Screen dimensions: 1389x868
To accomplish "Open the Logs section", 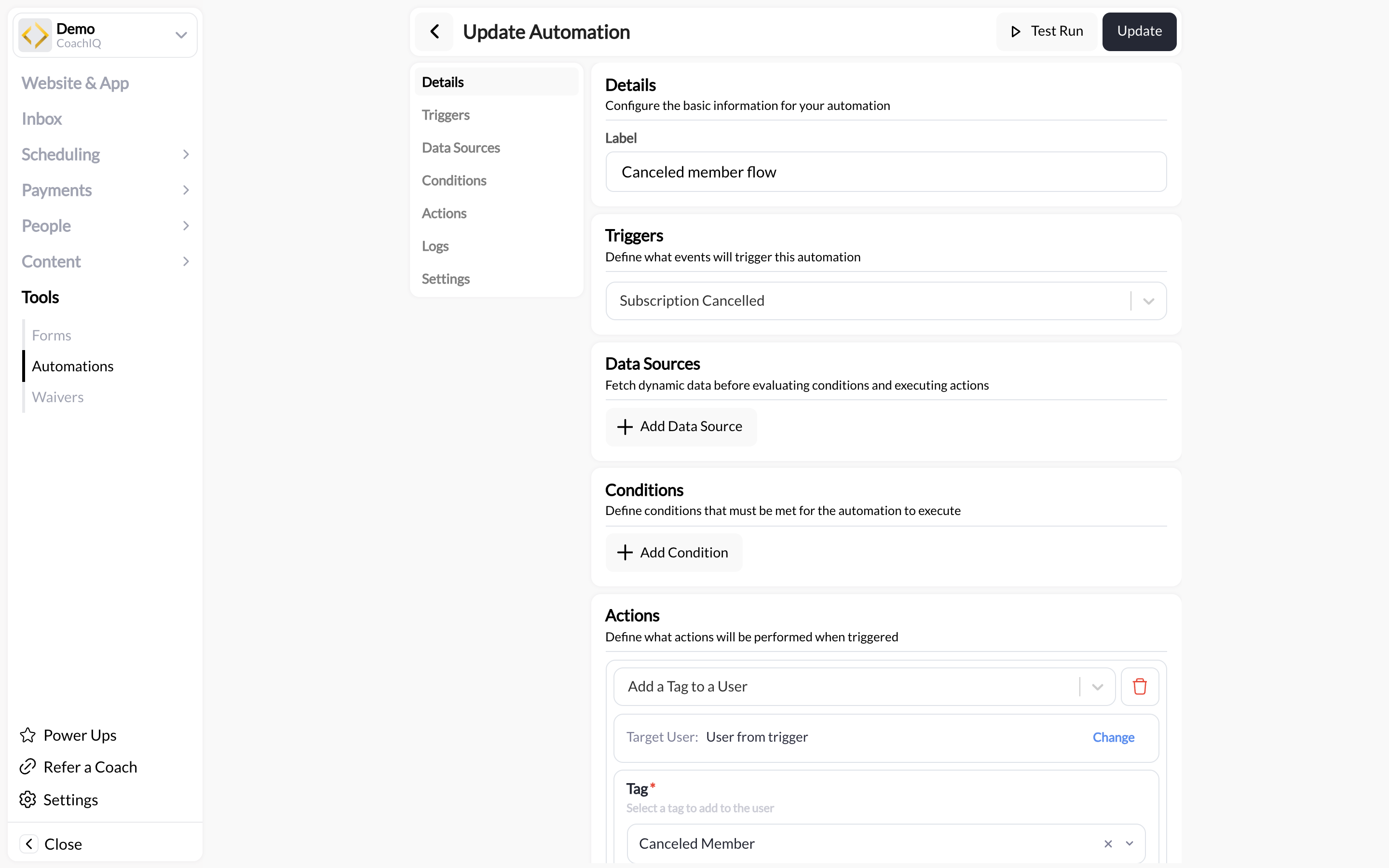I will (x=496, y=246).
